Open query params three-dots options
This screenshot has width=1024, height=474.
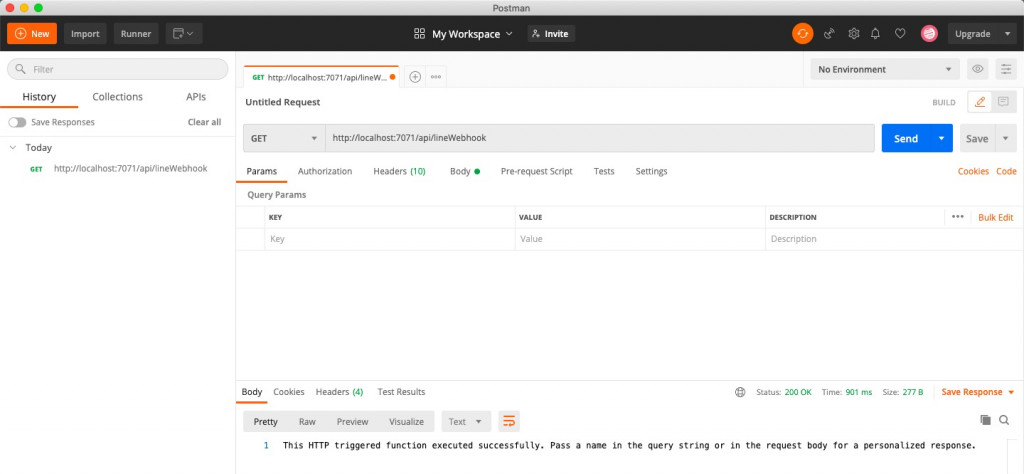(x=957, y=217)
